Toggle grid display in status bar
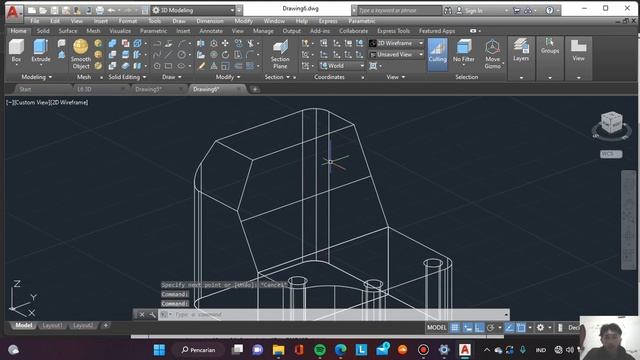640x360 pixels. (455, 327)
